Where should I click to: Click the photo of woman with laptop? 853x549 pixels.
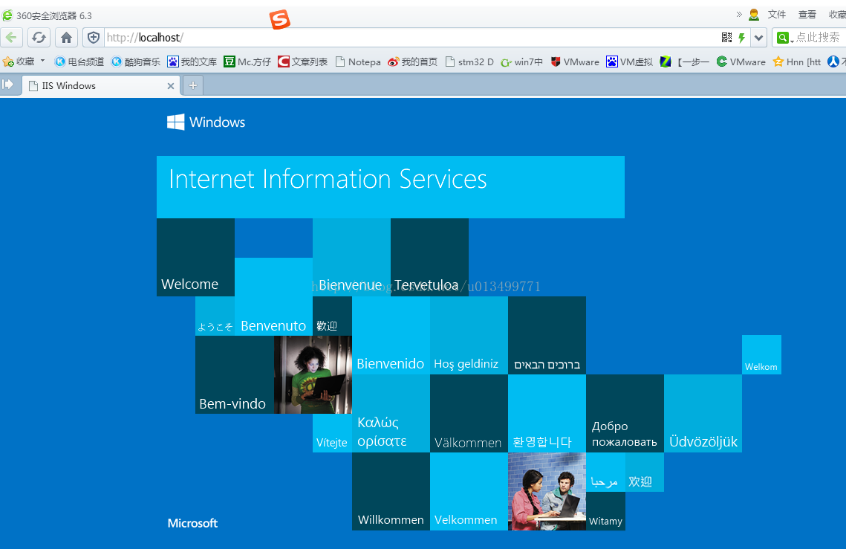point(313,375)
